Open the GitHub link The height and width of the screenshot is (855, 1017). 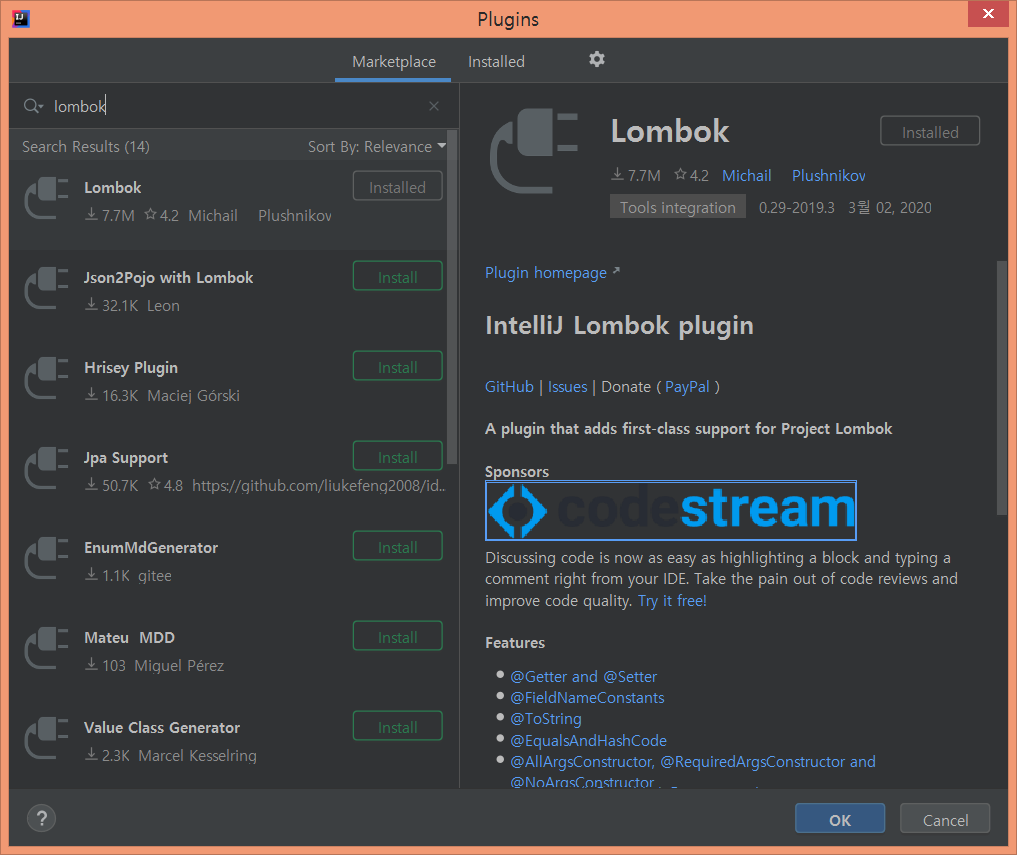(509, 387)
